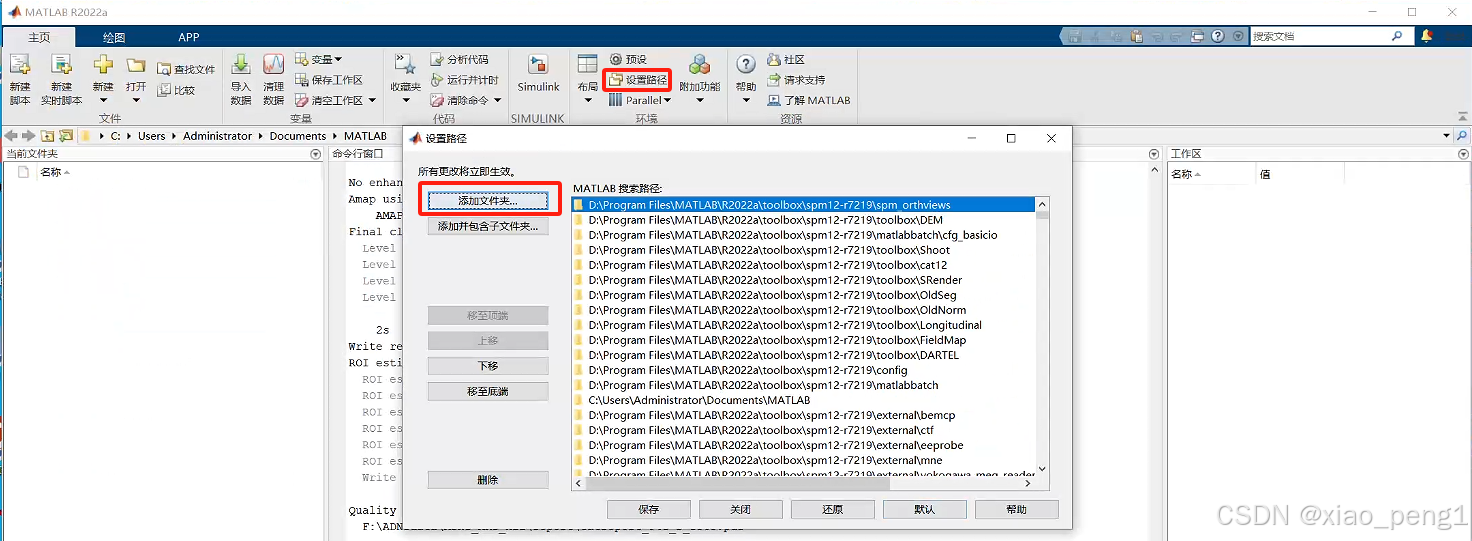
Task: Click the 帮助 question mark icon in ribbon
Action: pos(746,65)
